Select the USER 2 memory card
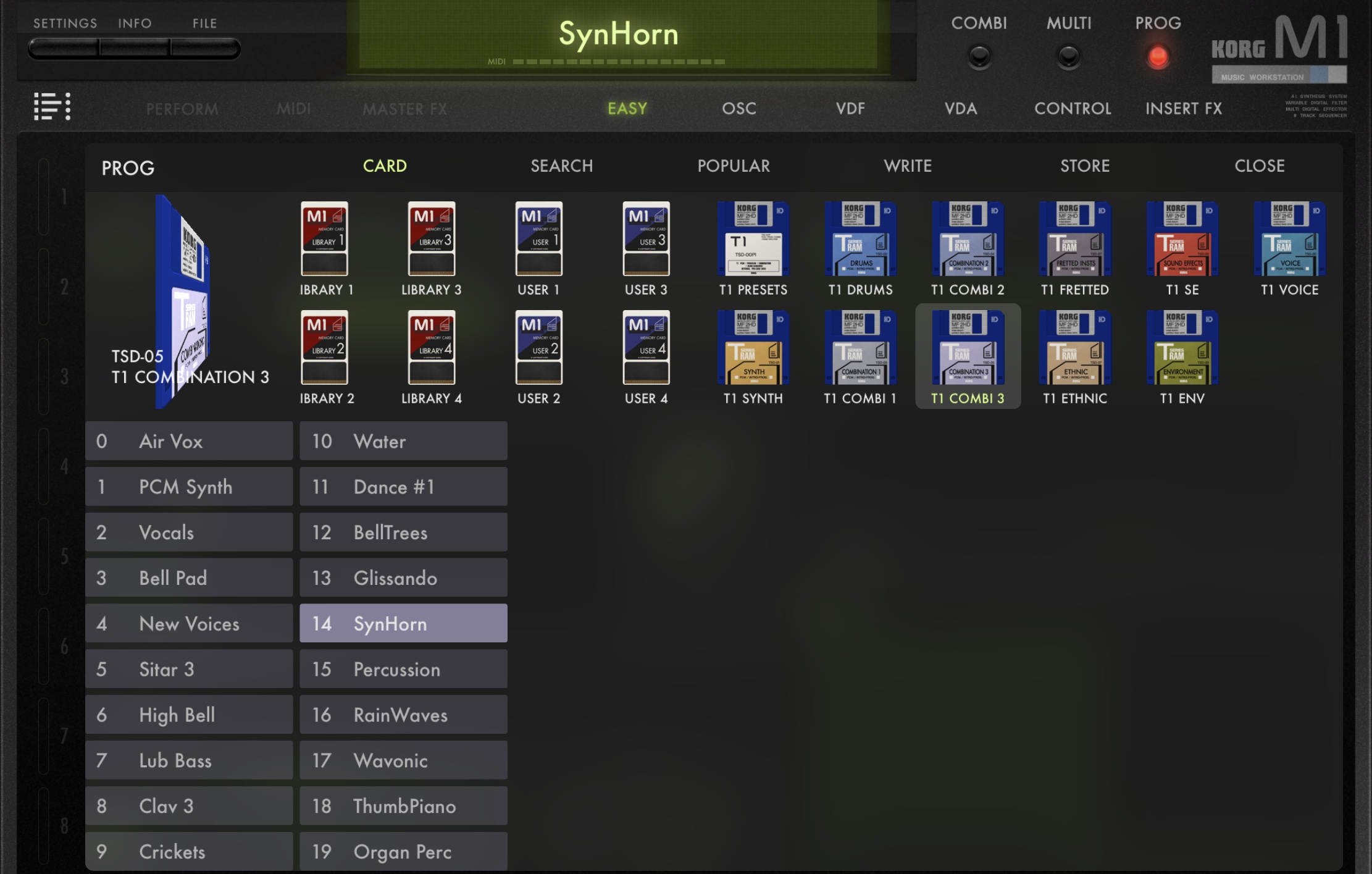The image size is (1372, 874). 538,348
